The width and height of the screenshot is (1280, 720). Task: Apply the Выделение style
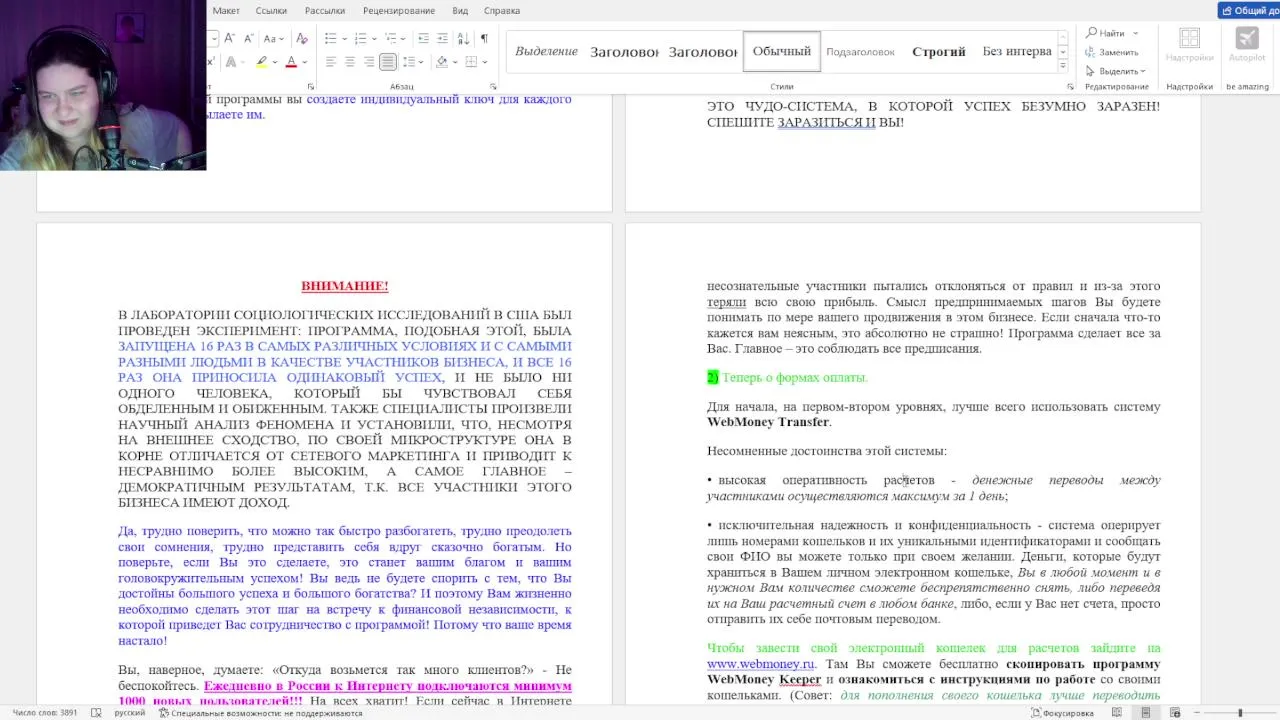click(x=547, y=51)
